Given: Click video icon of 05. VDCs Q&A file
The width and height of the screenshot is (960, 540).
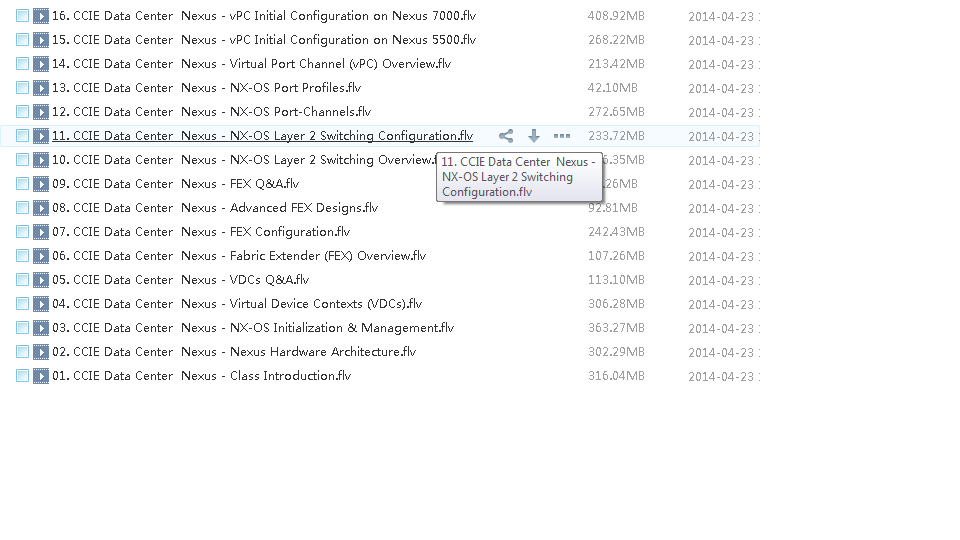Looking at the screenshot, I should click(41, 280).
